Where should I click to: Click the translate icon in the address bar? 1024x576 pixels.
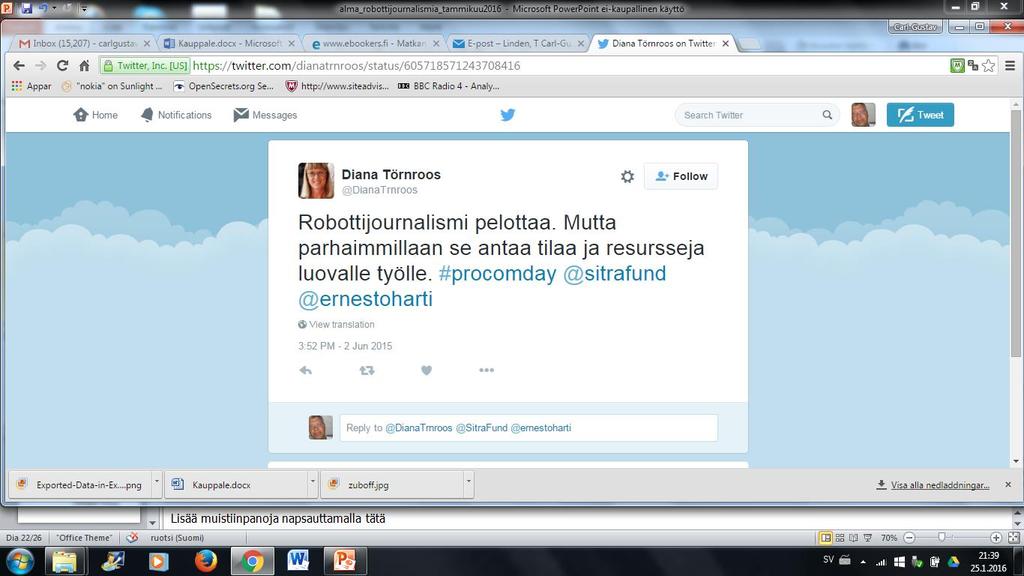tap(973, 65)
